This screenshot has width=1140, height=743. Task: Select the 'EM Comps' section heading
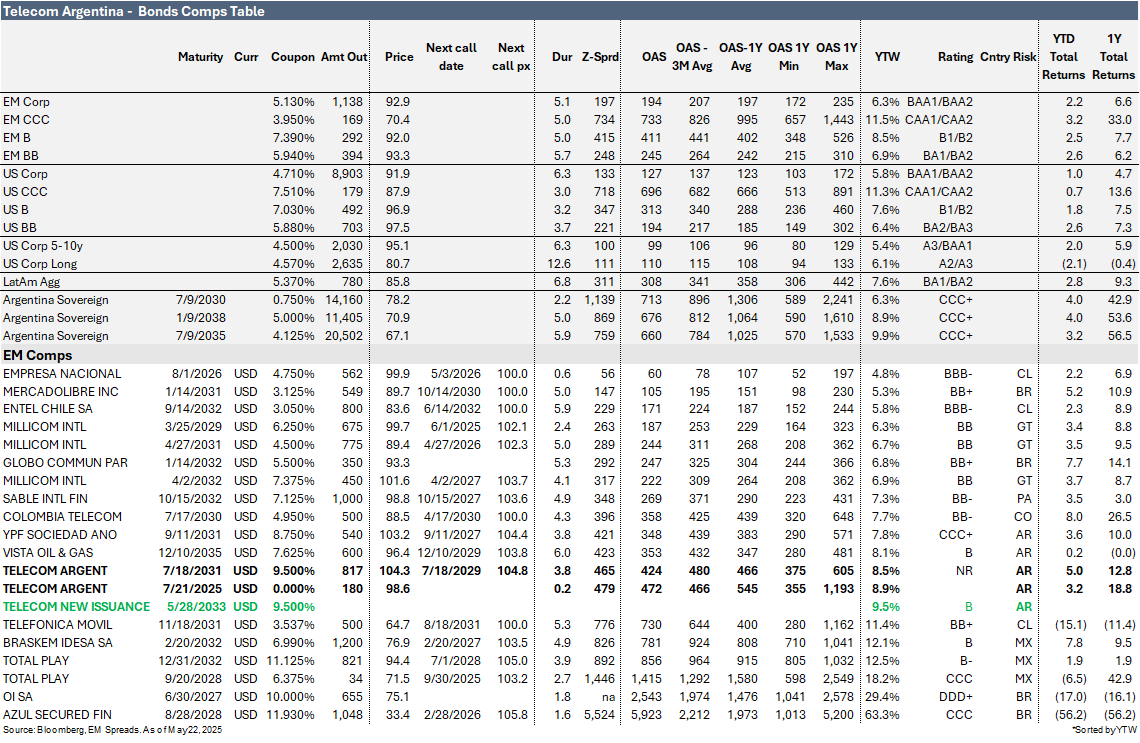pos(37,356)
